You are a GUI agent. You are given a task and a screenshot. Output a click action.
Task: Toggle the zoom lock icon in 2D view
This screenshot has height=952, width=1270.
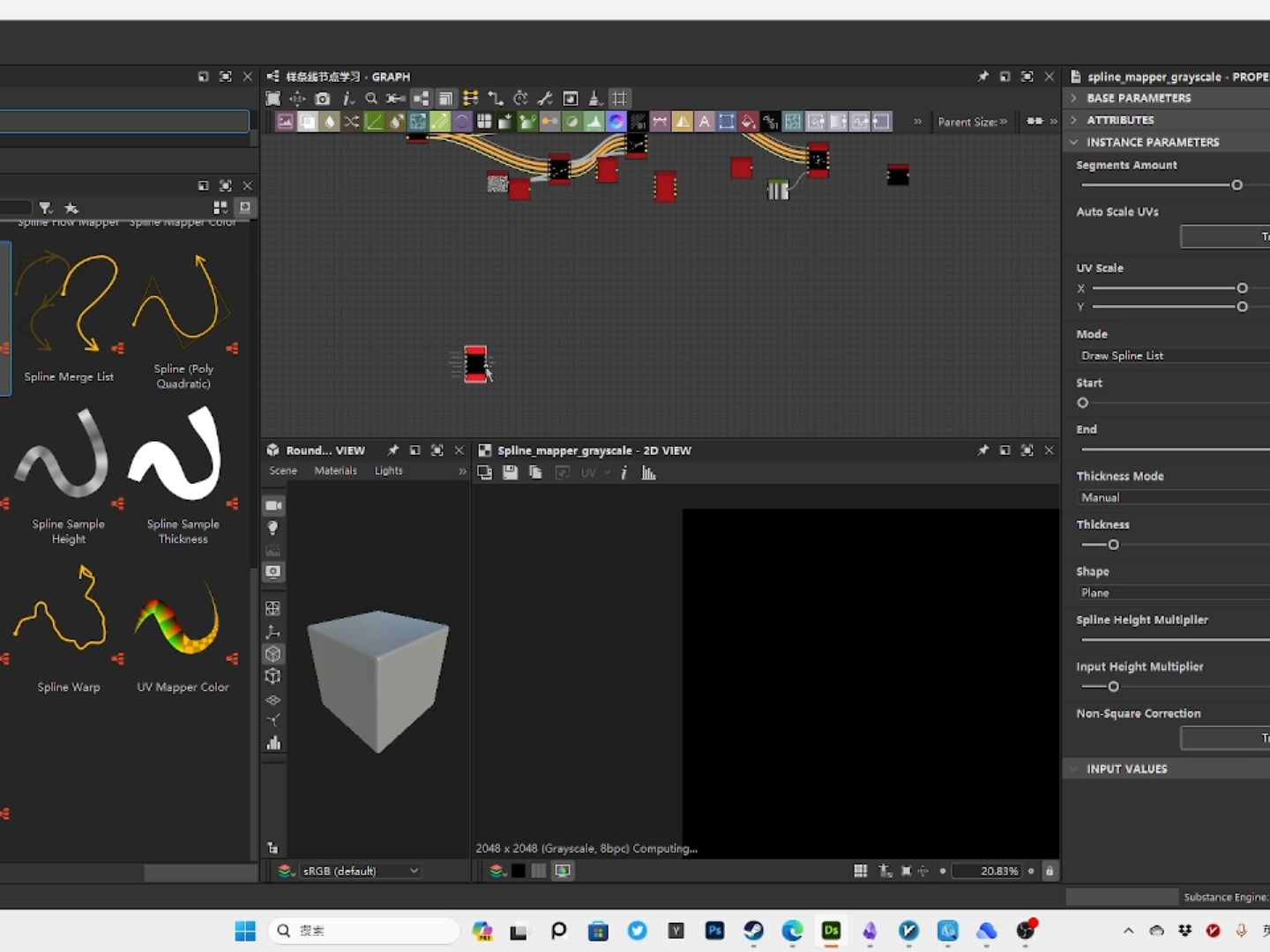pos(1050,871)
